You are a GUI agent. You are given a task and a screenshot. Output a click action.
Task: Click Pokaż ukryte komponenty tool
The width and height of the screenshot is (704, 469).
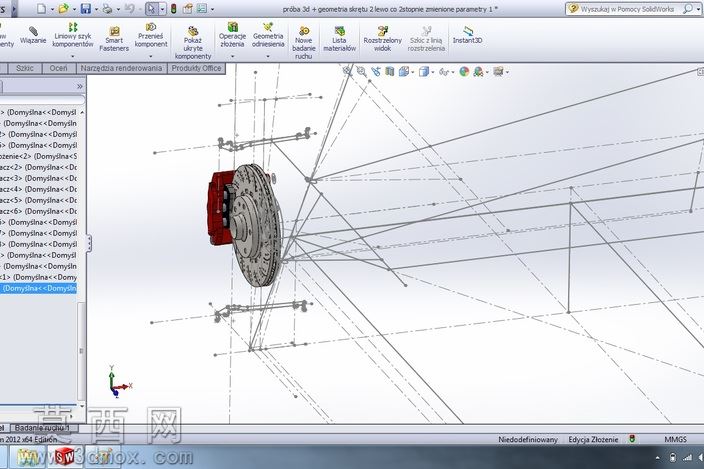pyautogui.click(x=193, y=43)
